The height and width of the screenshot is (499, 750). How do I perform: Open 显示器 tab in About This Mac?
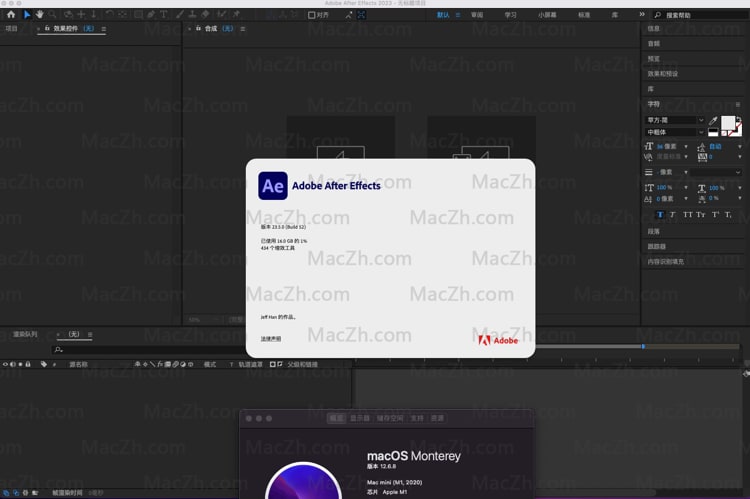click(x=360, y=418)
